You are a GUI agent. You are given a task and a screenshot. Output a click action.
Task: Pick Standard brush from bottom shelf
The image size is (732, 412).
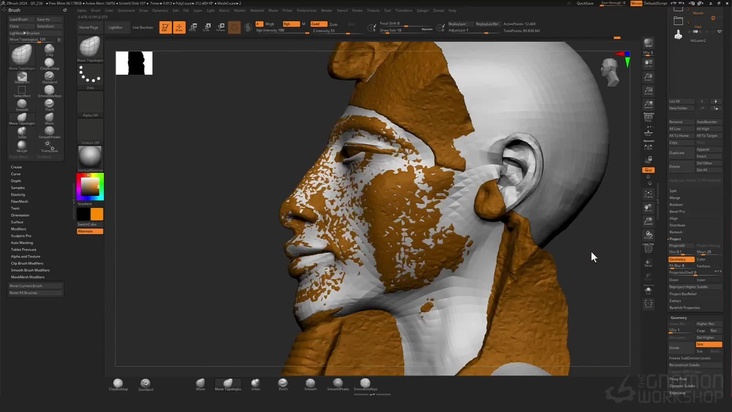click(x=146, y=384)
